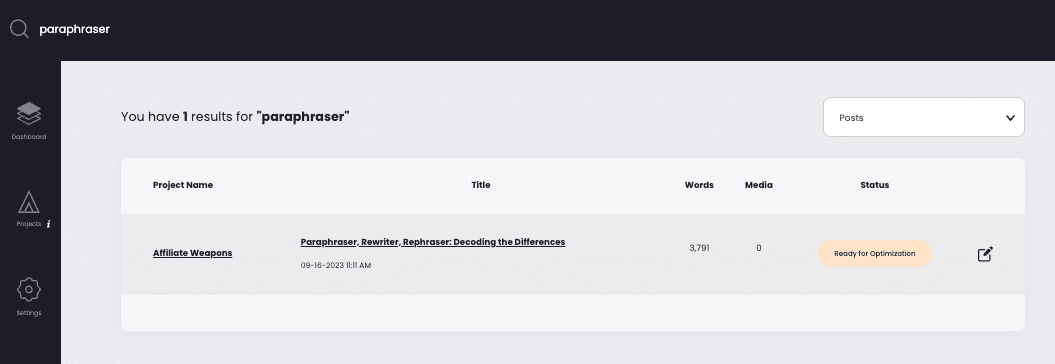This screenshot has width=1055, height=364.
Task: Open 'Paraphraser, Rewriter, Rephraser' post title link
Action: tap(433, 242)
